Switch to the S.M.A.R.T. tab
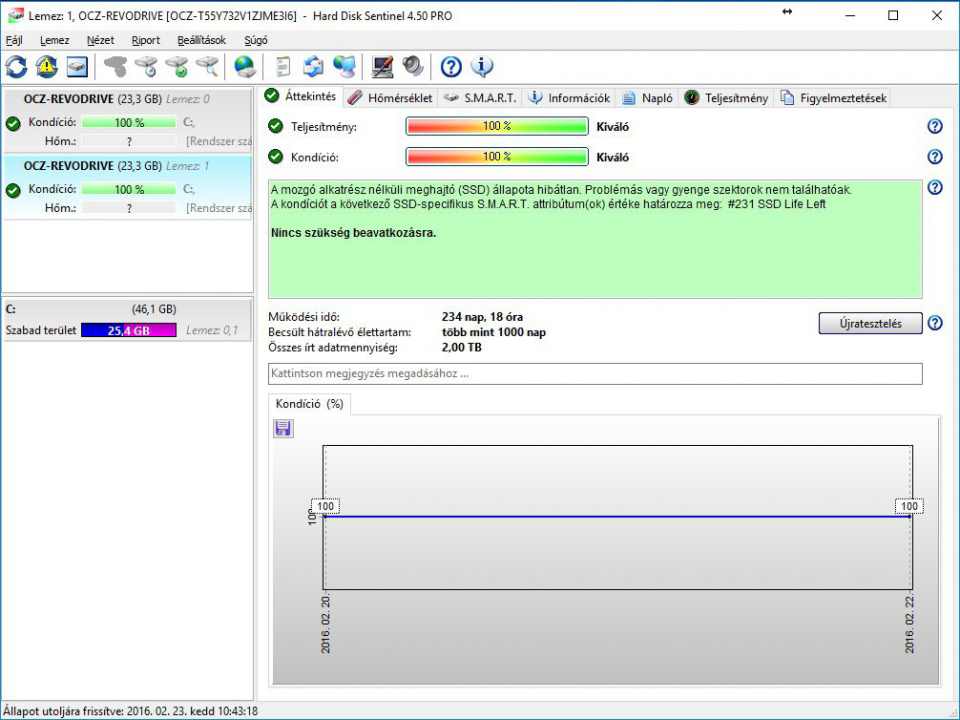Viewport: 960px width, 720px height. point(480,98)
